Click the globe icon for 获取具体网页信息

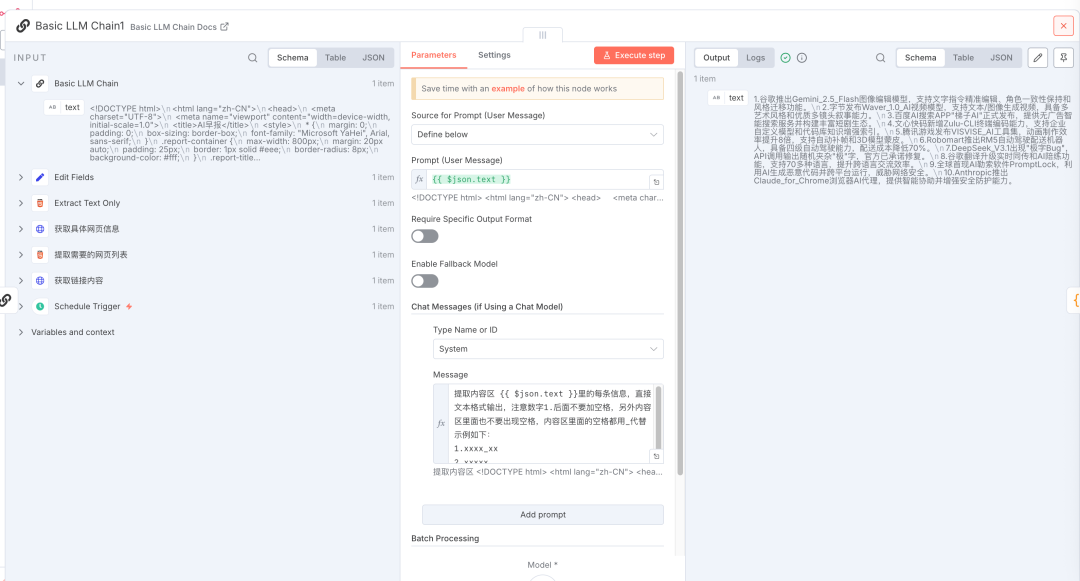pos(40,229)
